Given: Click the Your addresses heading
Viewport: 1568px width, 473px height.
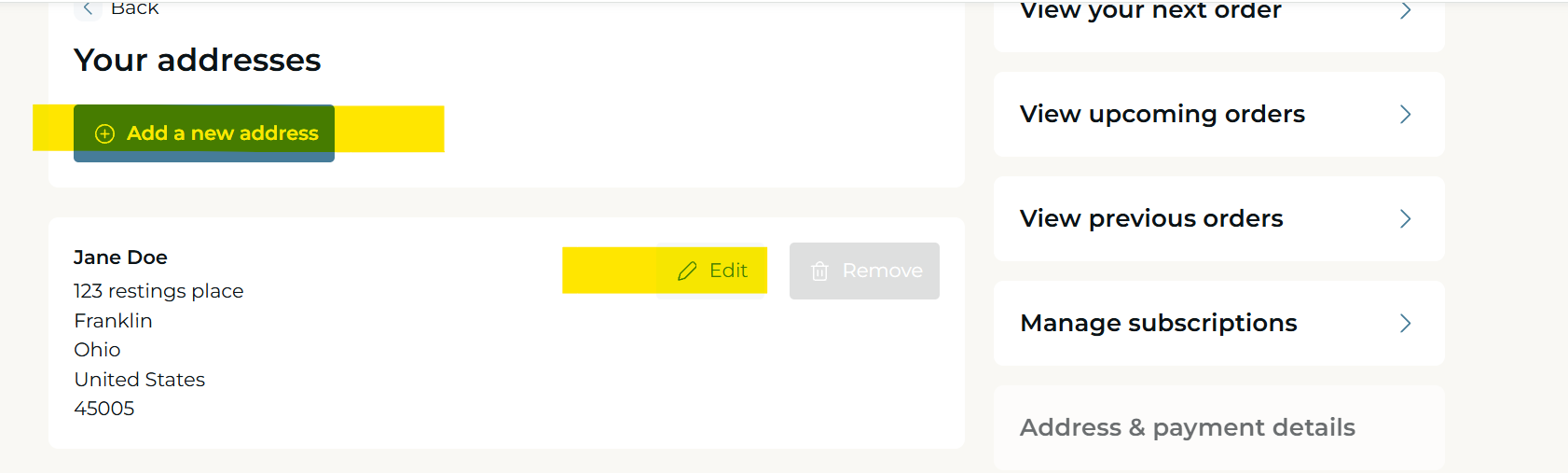Looking at the screenshot, I should tap(198, 61).
